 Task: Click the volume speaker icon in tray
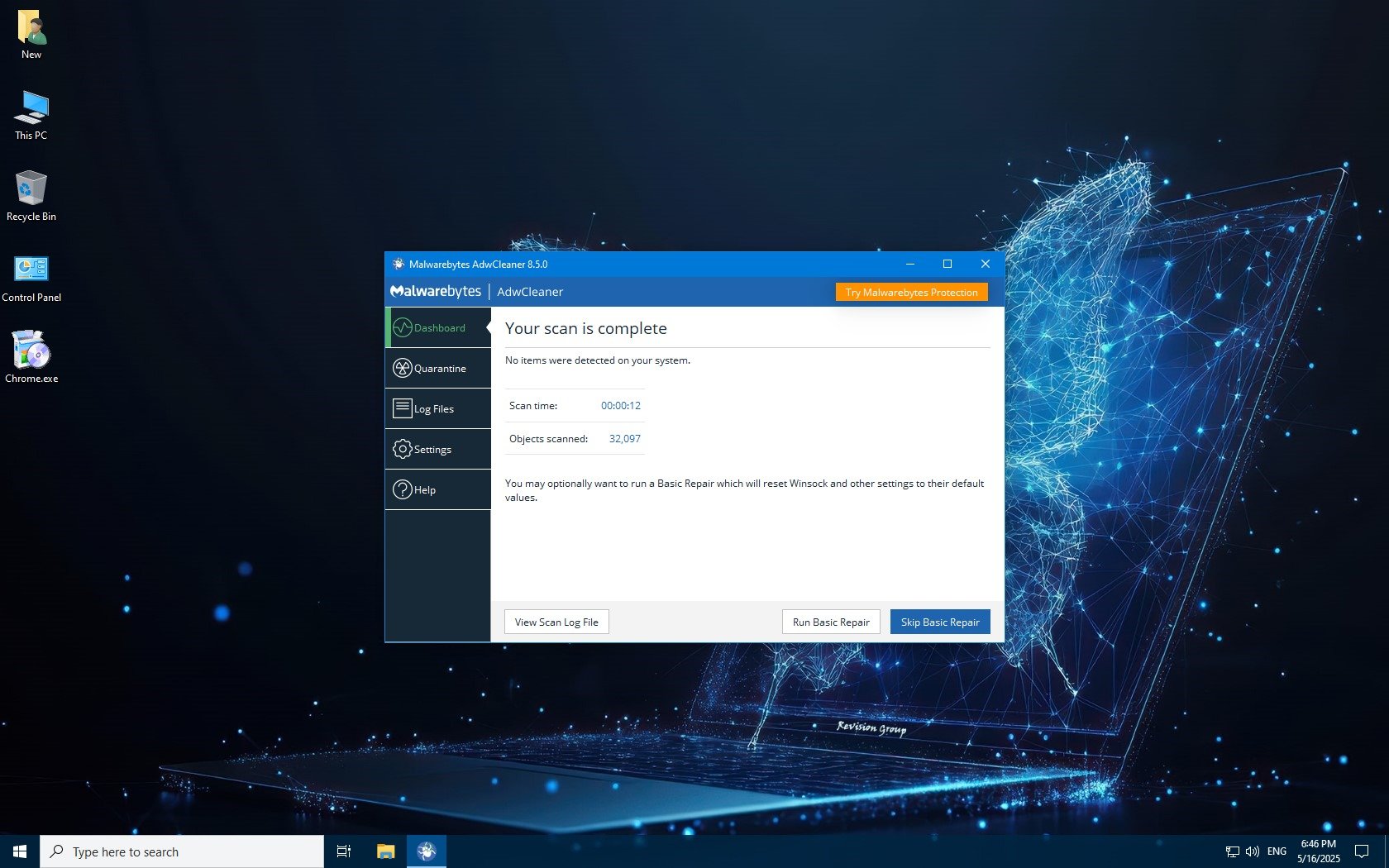(1252, 851)
